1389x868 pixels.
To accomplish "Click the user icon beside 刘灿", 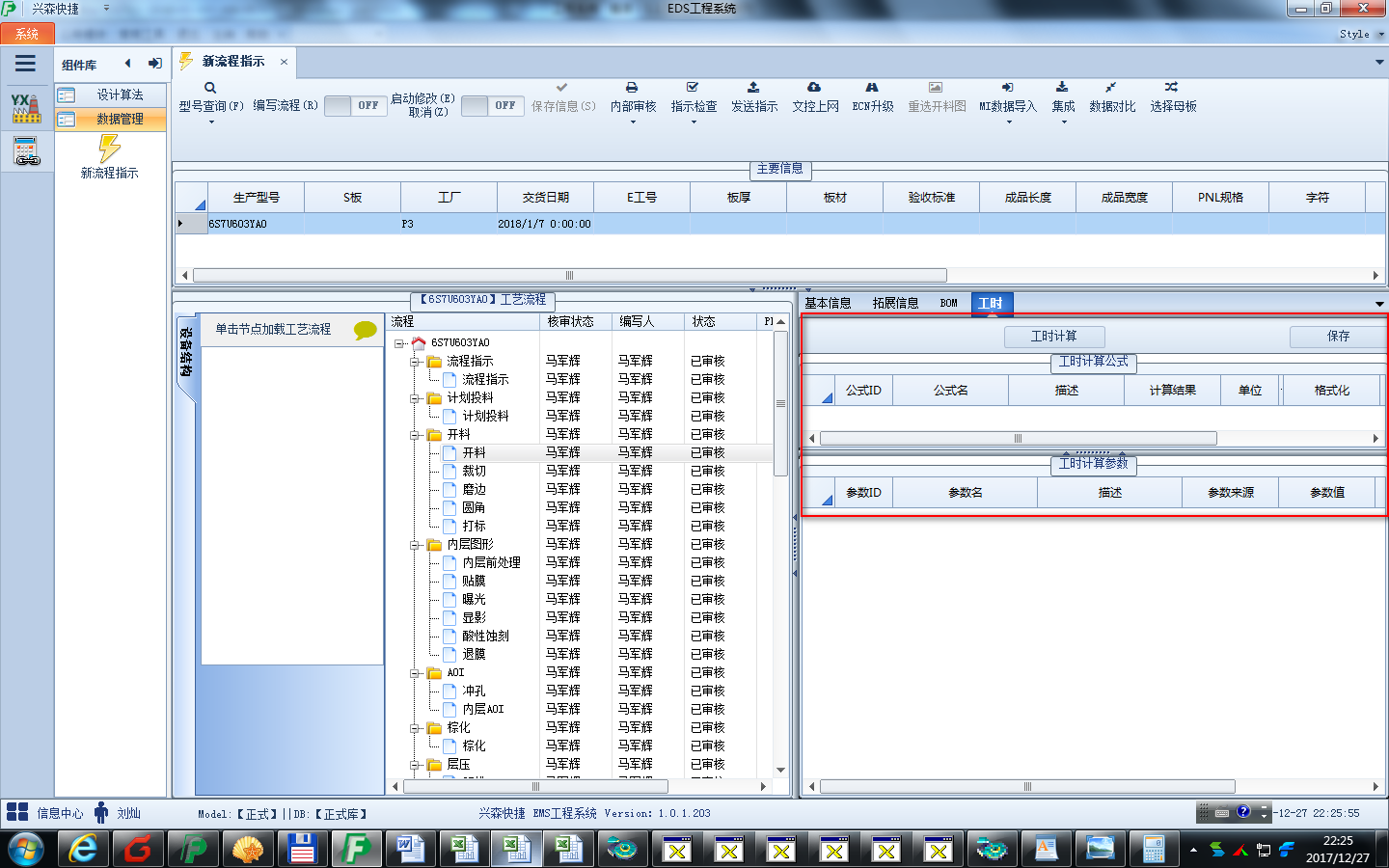I will point(101,812).
